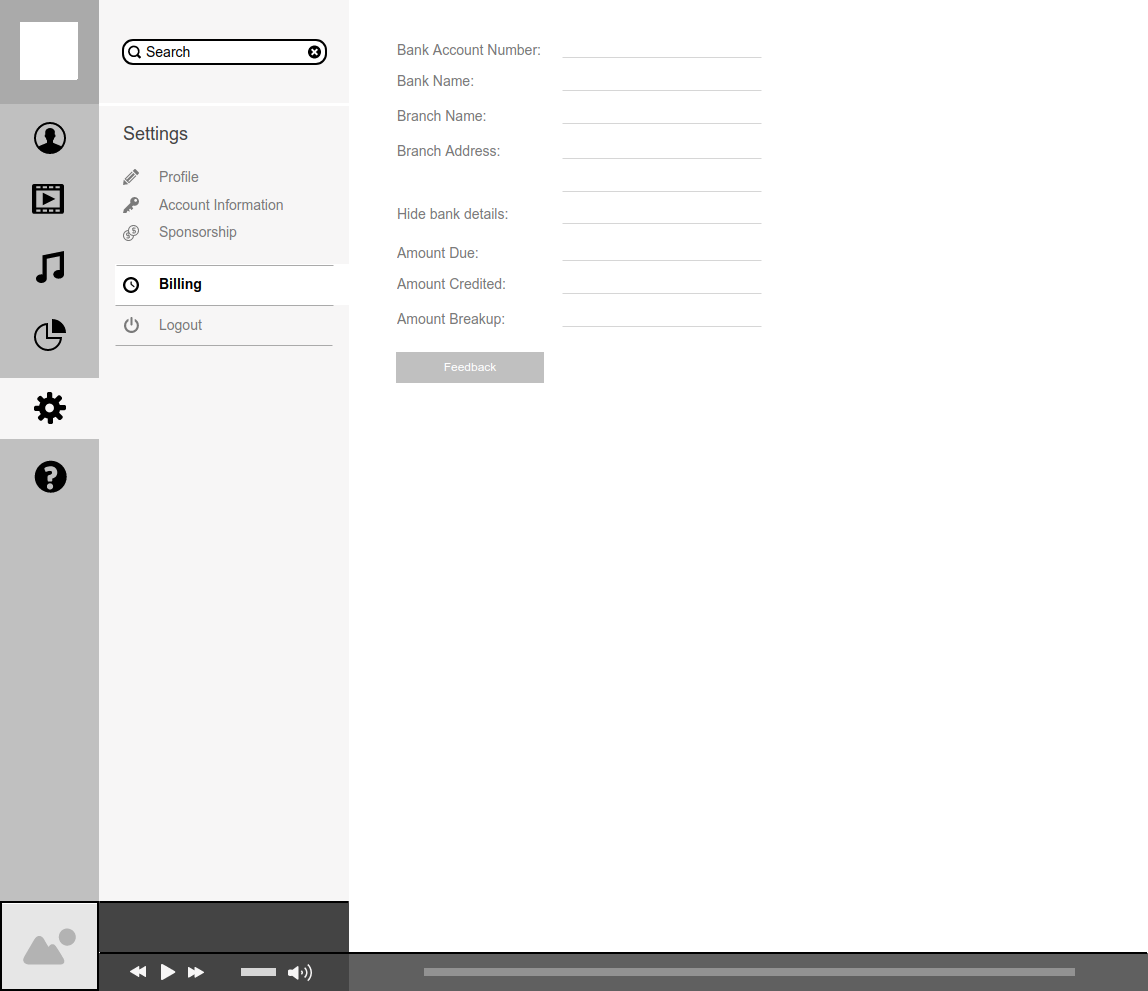The width and height of the screenshot is (1148, 991).
Task: Click the power icon beside Logout
Action: 131,325
